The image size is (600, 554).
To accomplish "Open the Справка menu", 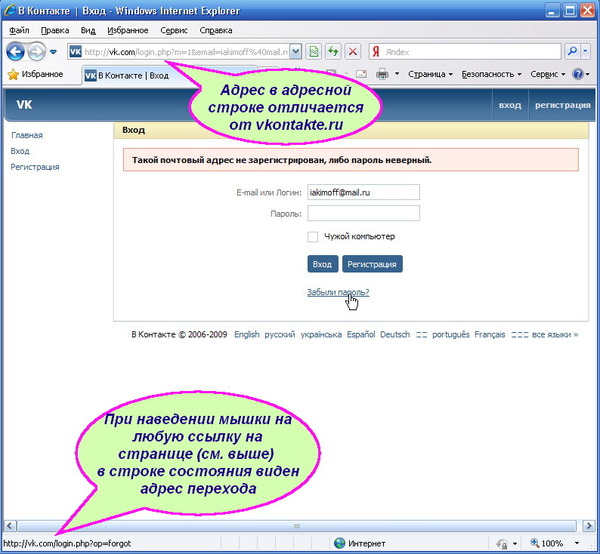I will click(x=216, y=30).
